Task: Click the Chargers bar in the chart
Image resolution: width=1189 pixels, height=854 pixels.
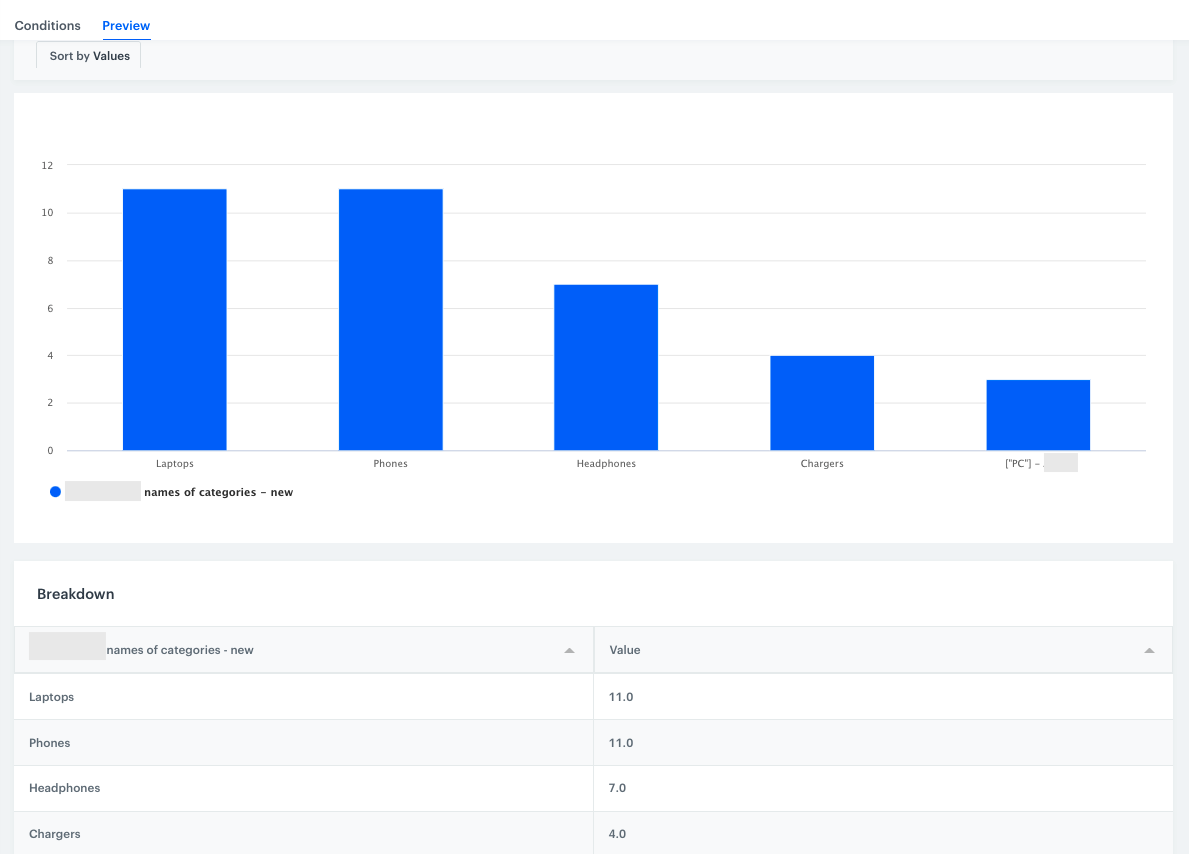Action: pos(822,403)
